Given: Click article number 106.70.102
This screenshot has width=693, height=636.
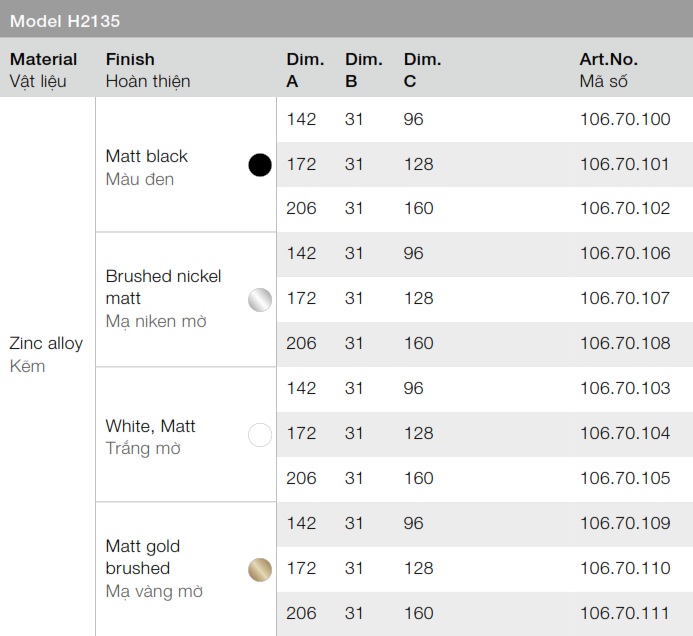Looking at the screenshot, I should 625,209.
